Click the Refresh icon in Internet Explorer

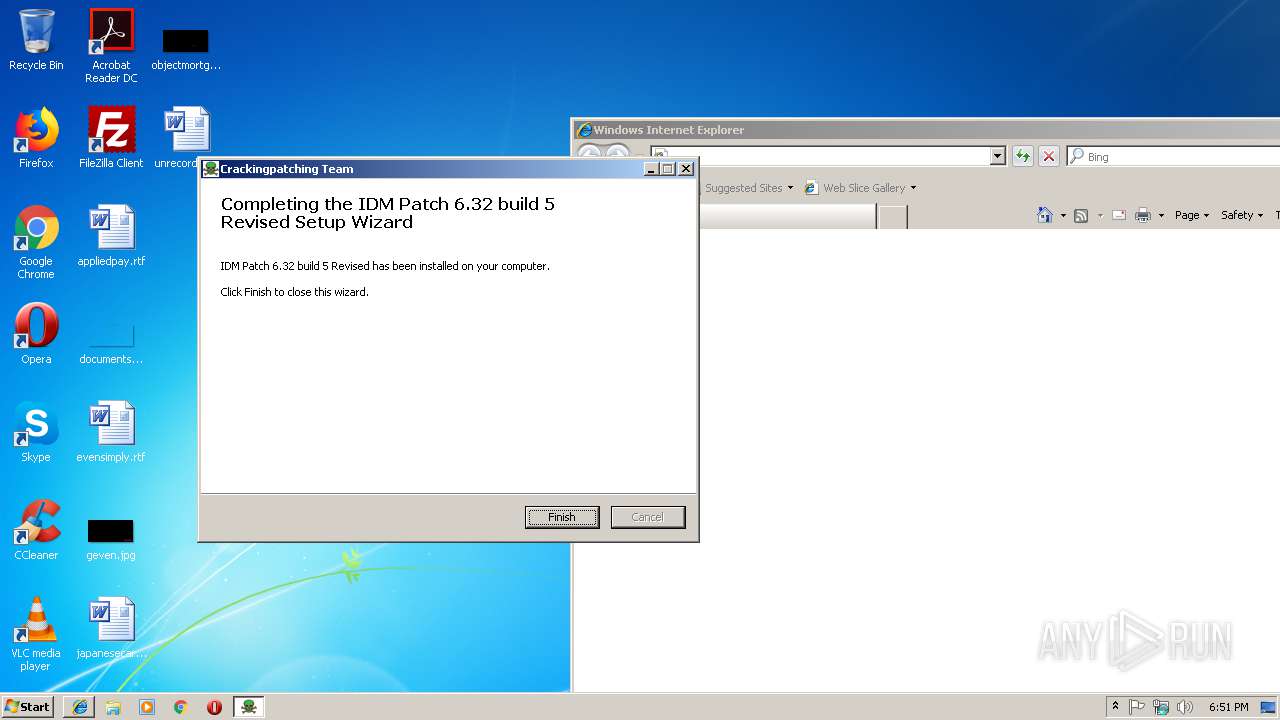pos(1022,156)
